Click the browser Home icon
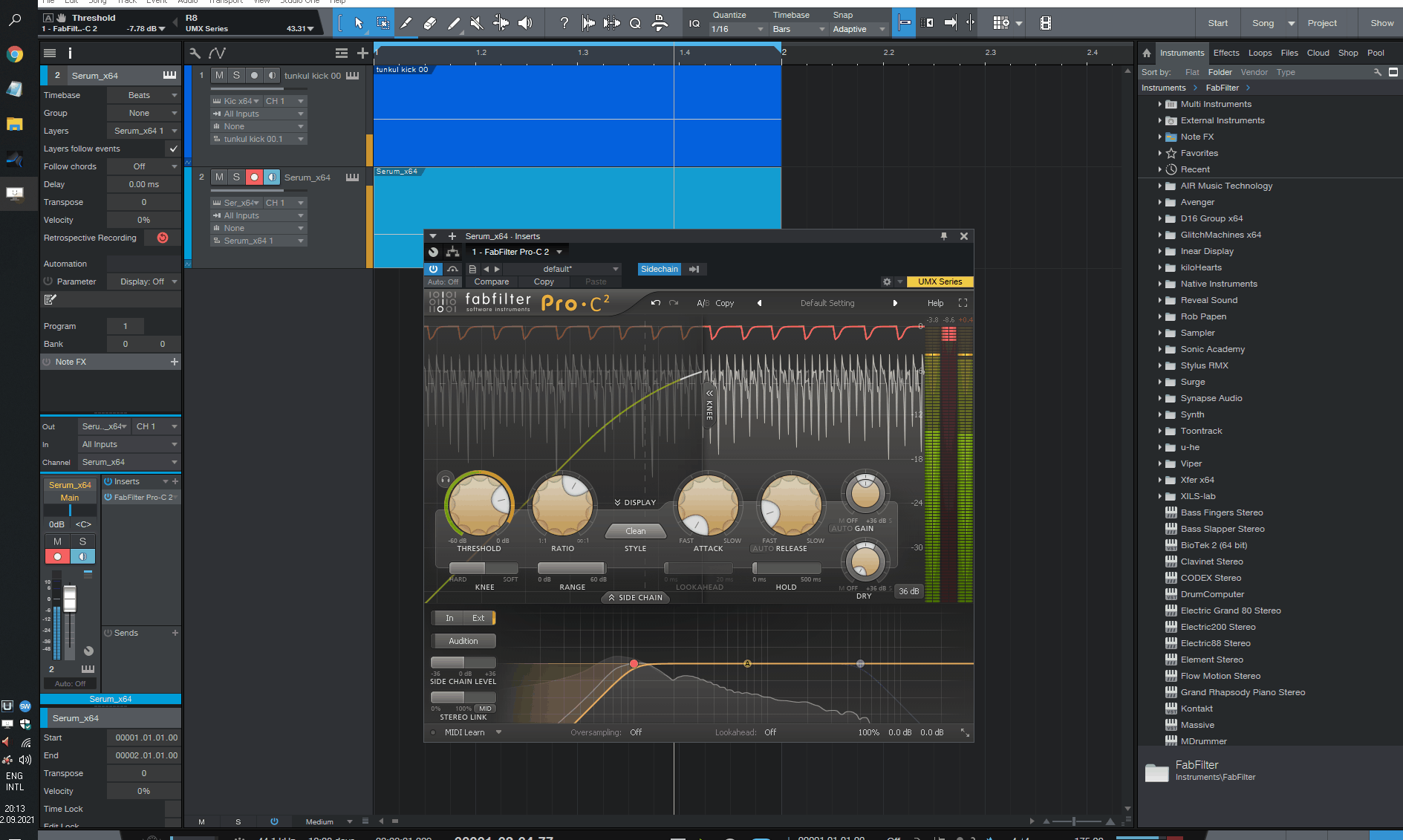Screen dimensions: 1403x840 1147,53
